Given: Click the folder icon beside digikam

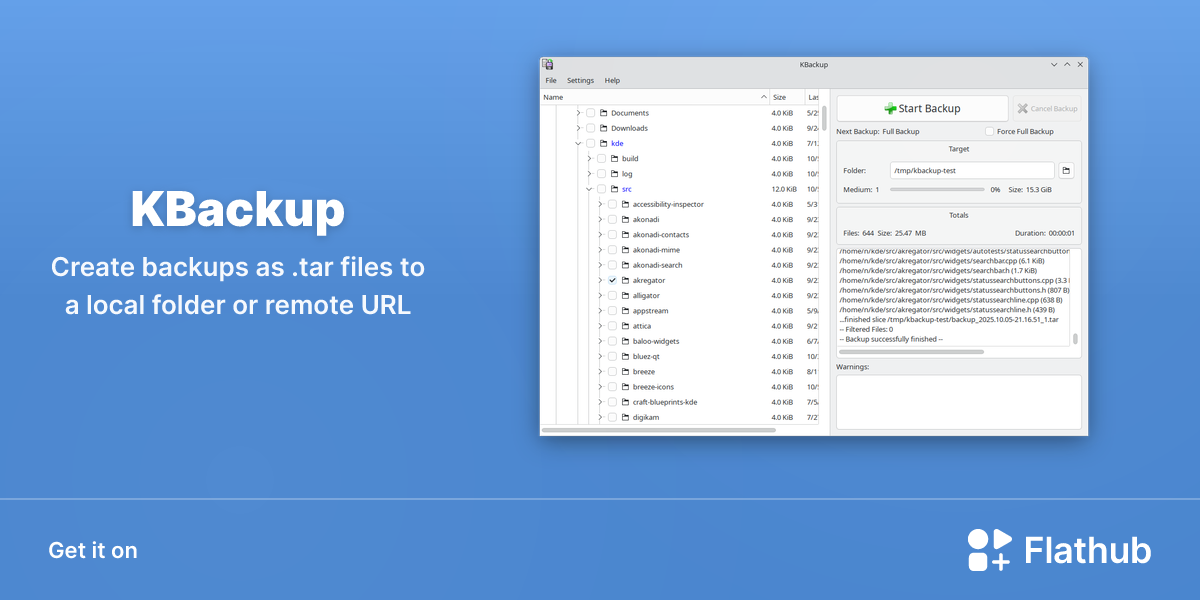Looking at the screenshot, I should click(625, 417).
